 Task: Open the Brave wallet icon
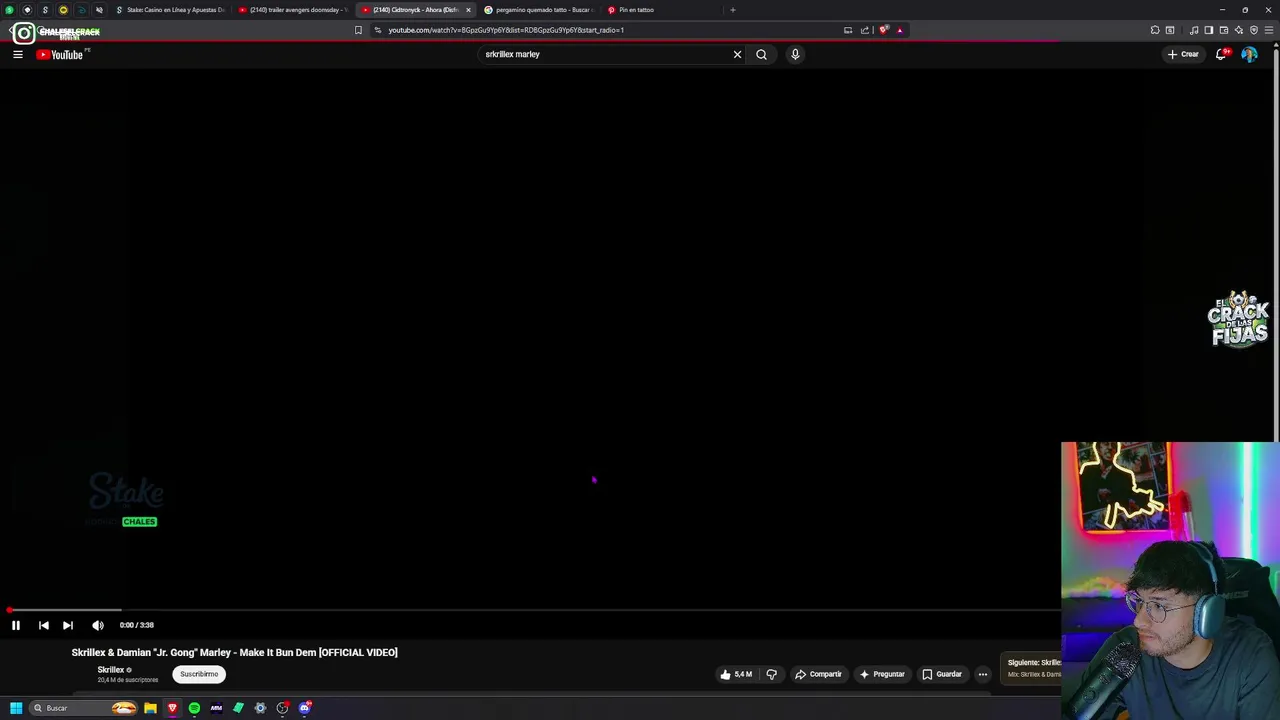click(1223, 30)
